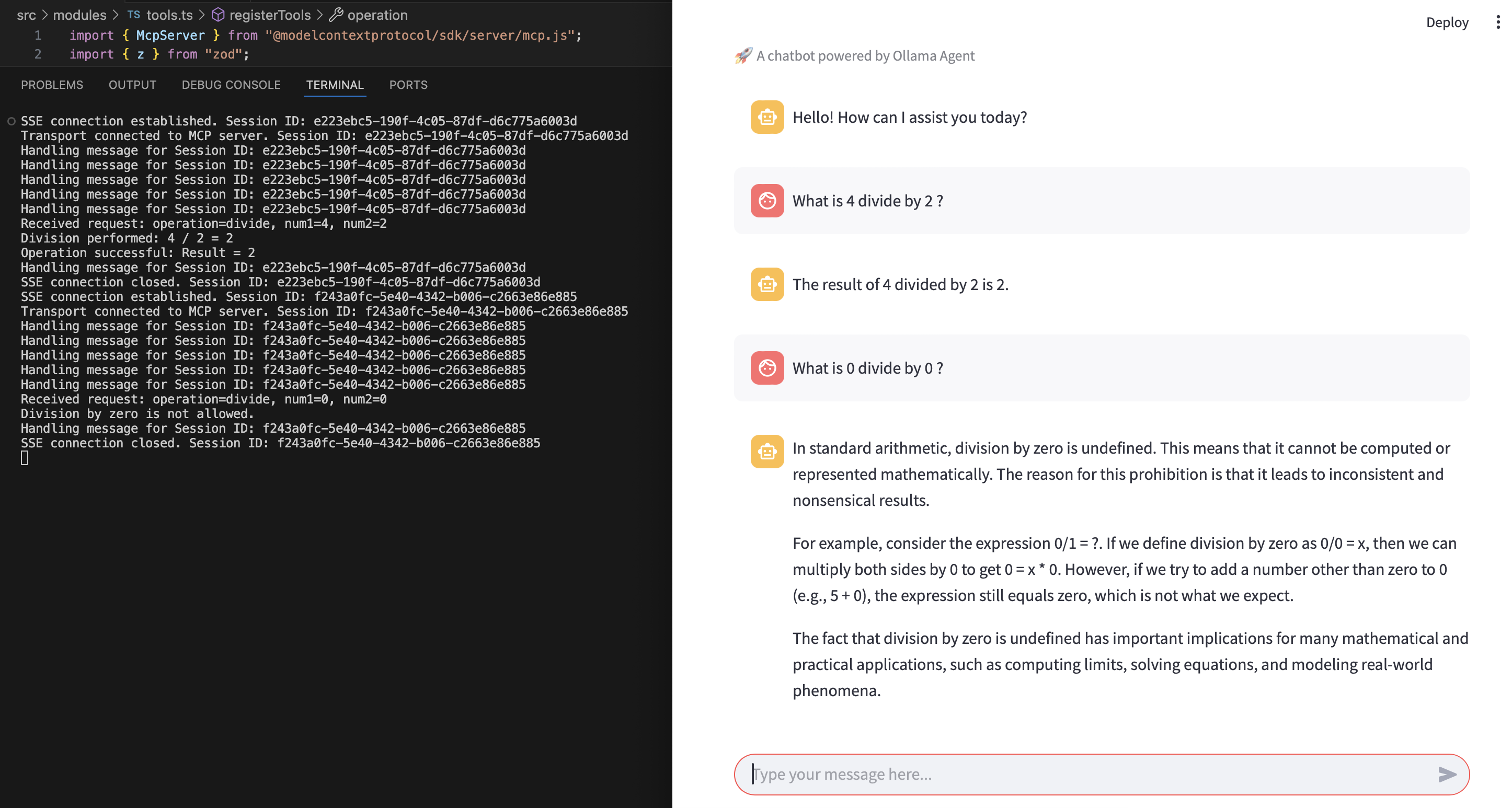Click bot avatar beside division by zero explanation
The width and height of the screenshot is (1512, 808).
click(x=767, y=452)
